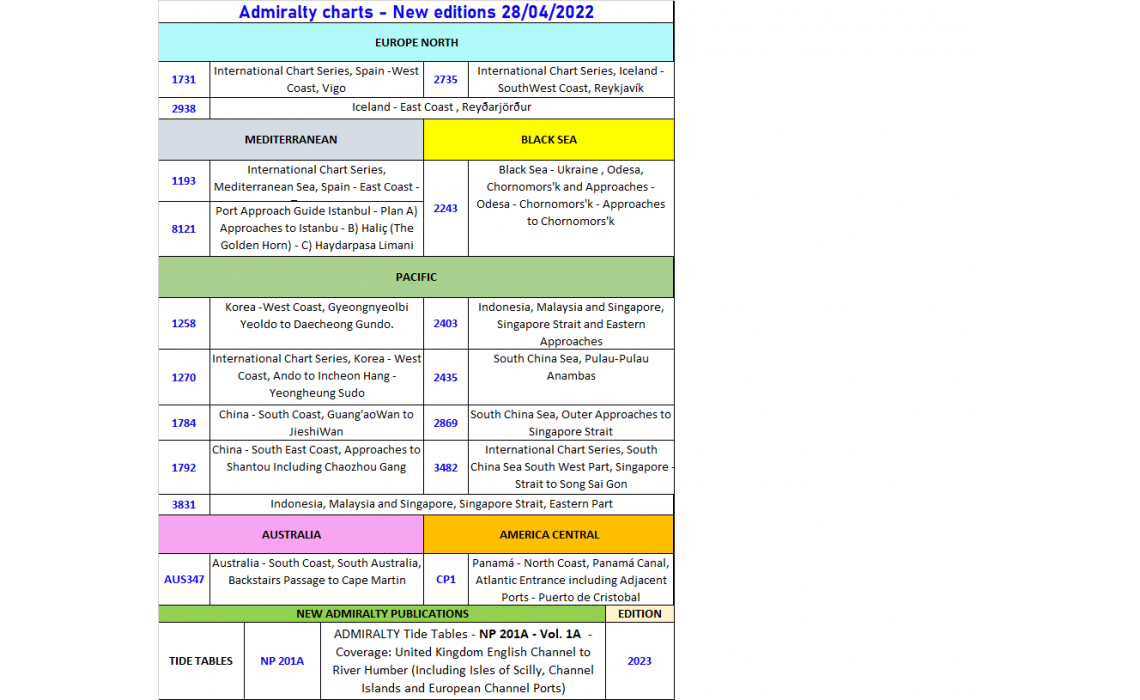Select chart number 3831
The width and height of the screenshot is (1140, 700).
pos(183,504)
